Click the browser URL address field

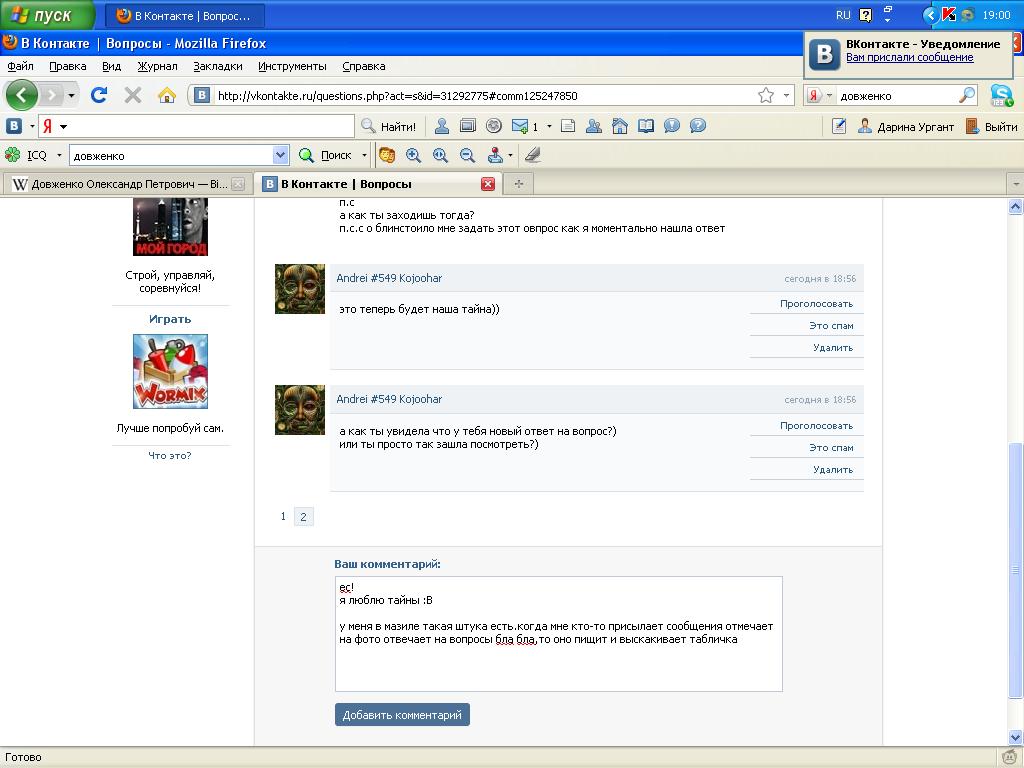pyautogui.click(x=483, y=95)
